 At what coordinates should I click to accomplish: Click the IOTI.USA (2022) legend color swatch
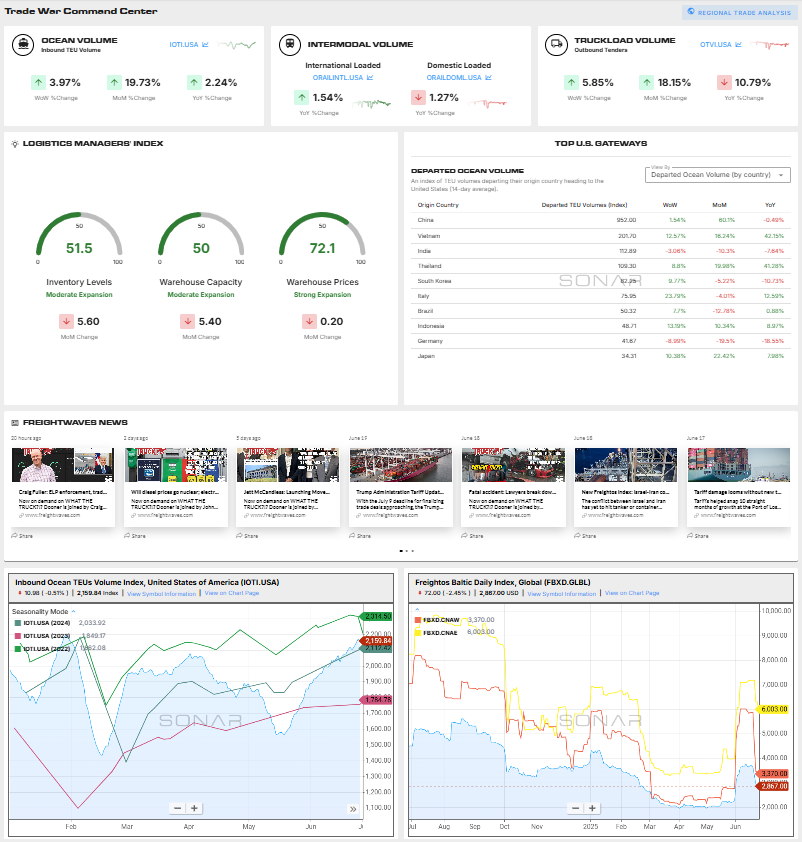coord(18,649)
